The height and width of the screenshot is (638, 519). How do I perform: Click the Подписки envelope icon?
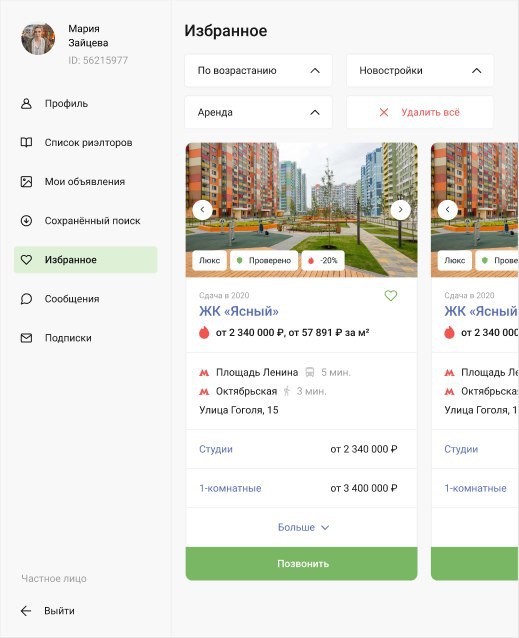tap(26, 338)
